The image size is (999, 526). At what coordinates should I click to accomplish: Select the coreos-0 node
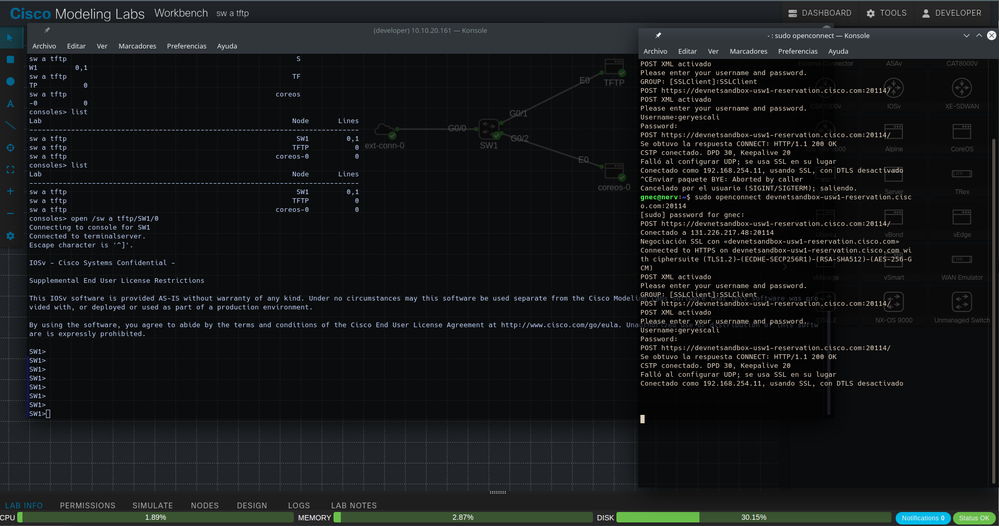point(614,172)
